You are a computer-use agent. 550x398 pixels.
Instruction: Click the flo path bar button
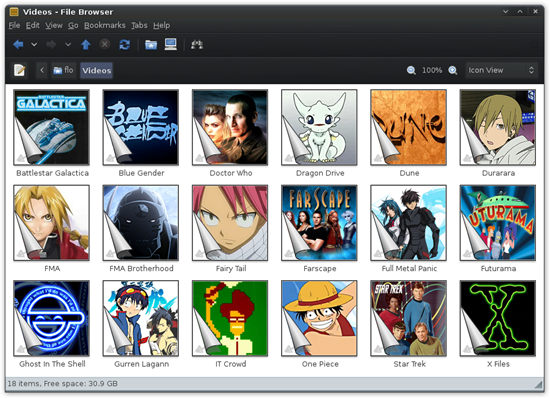tap(63, 70)
